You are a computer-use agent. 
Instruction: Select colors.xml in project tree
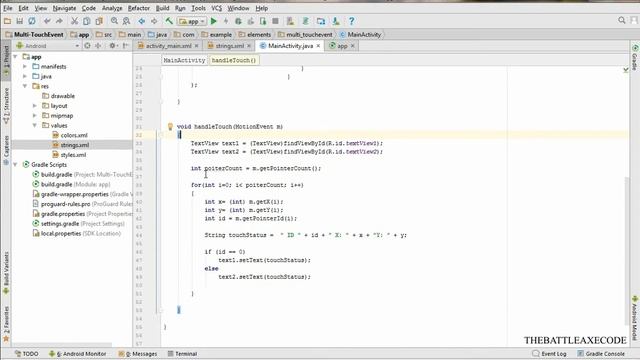tap(74, 135)
